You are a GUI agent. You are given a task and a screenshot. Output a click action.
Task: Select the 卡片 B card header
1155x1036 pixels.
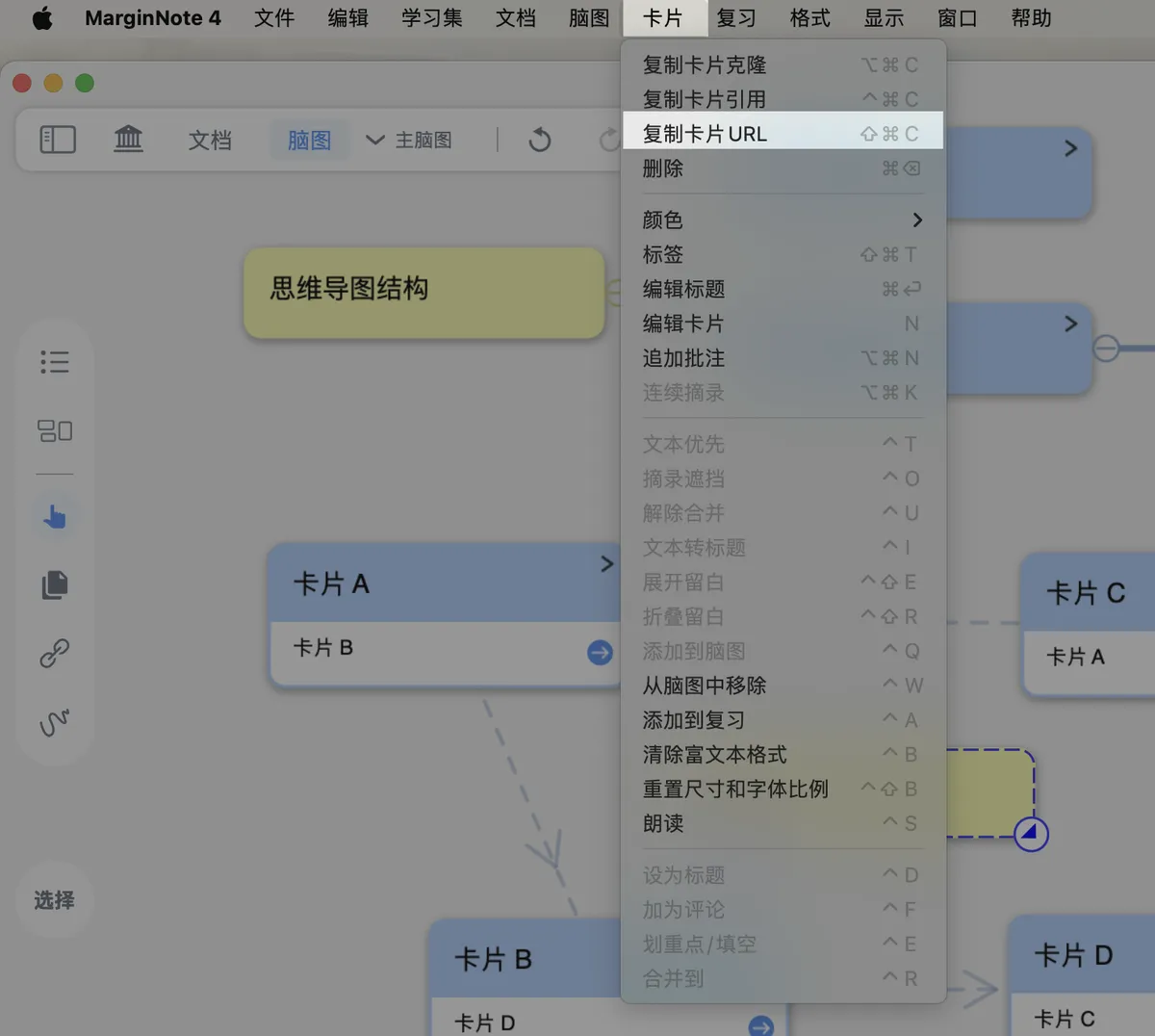(x=526, y=959)
